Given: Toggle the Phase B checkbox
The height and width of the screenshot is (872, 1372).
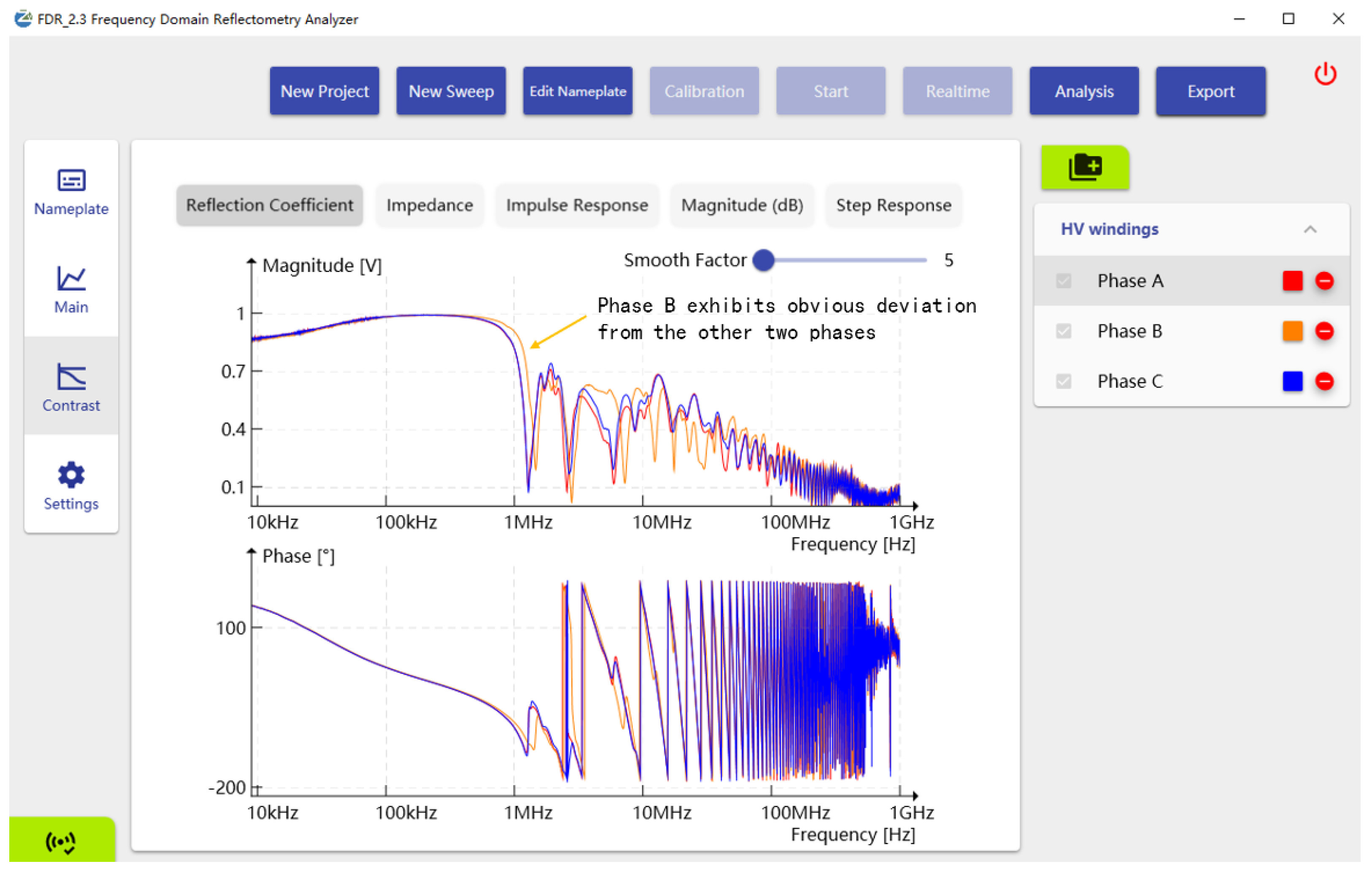Looking at the screenshot, I should (1063, 331).
